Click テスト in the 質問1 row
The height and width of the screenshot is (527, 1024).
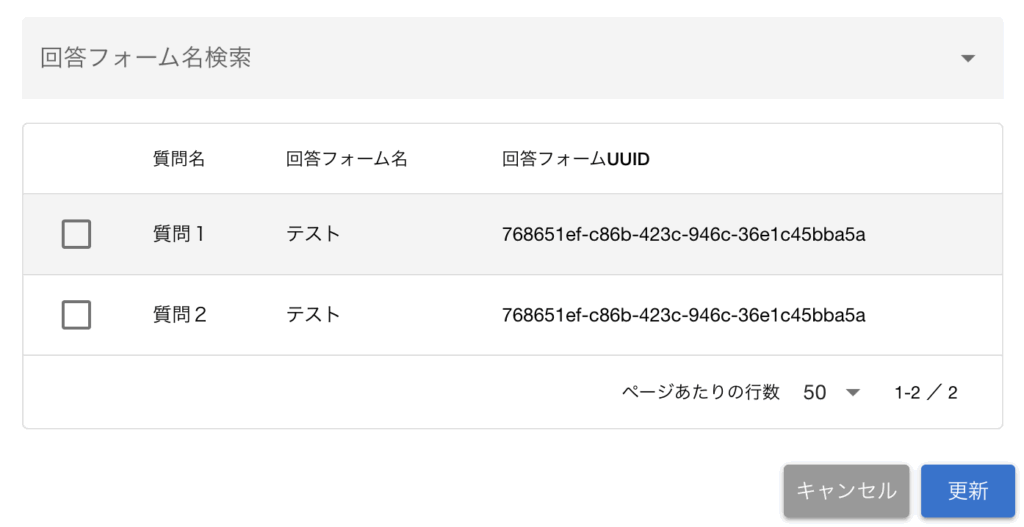click(313, 234)
